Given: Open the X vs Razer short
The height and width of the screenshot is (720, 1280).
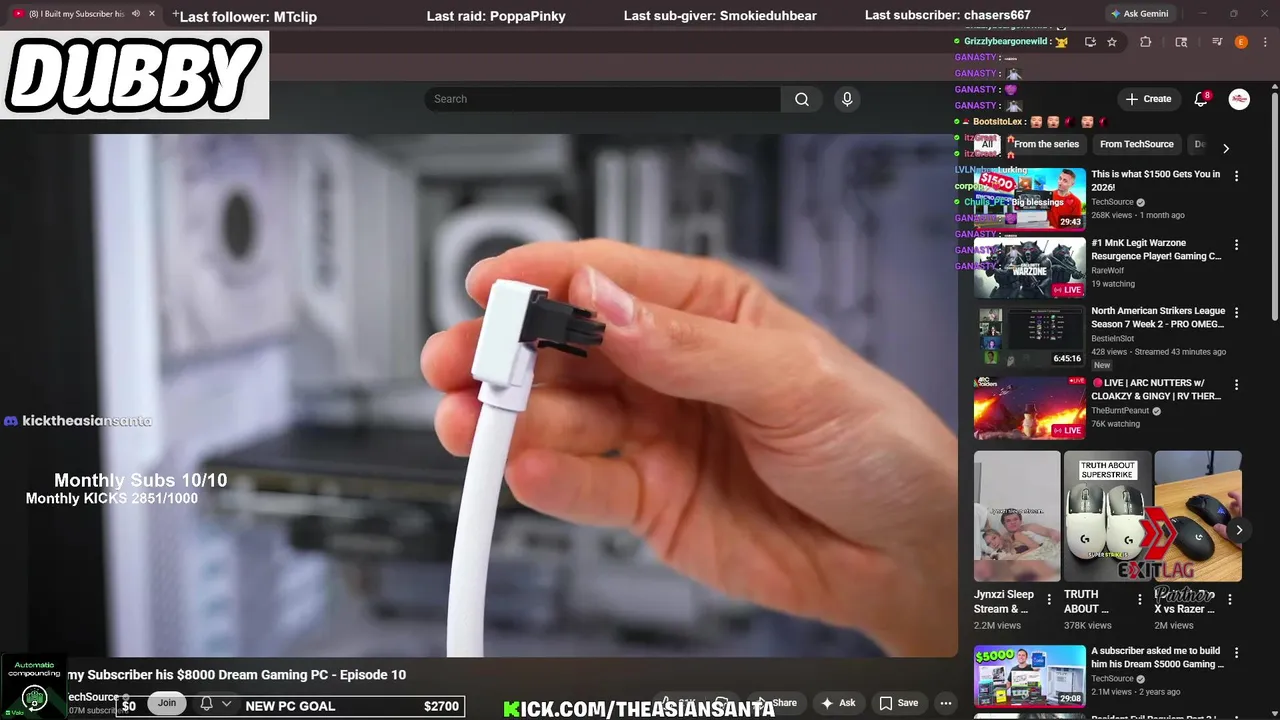Looking at the screenshot, I should 1198,516.
